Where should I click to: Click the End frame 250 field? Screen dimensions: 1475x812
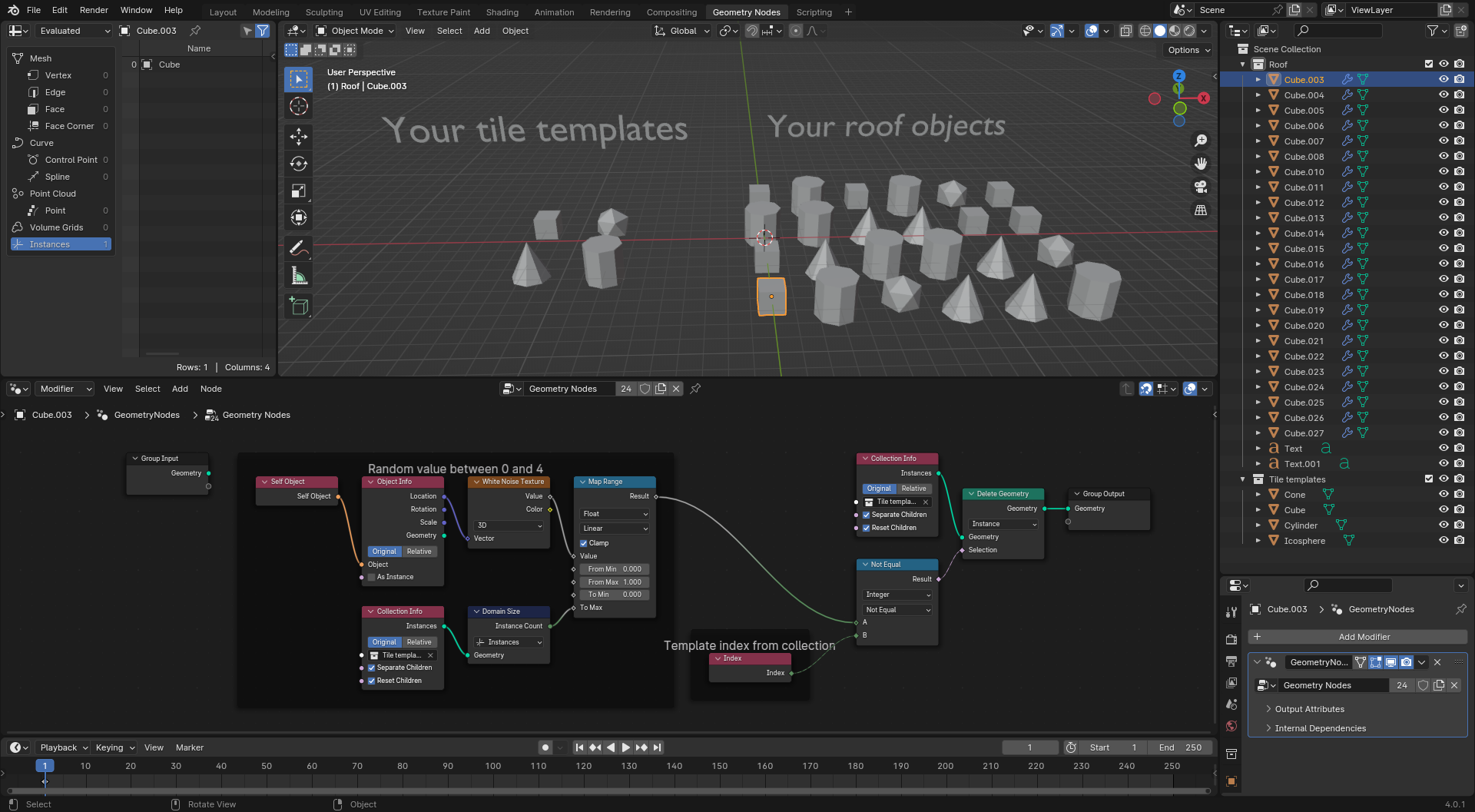1180,747
